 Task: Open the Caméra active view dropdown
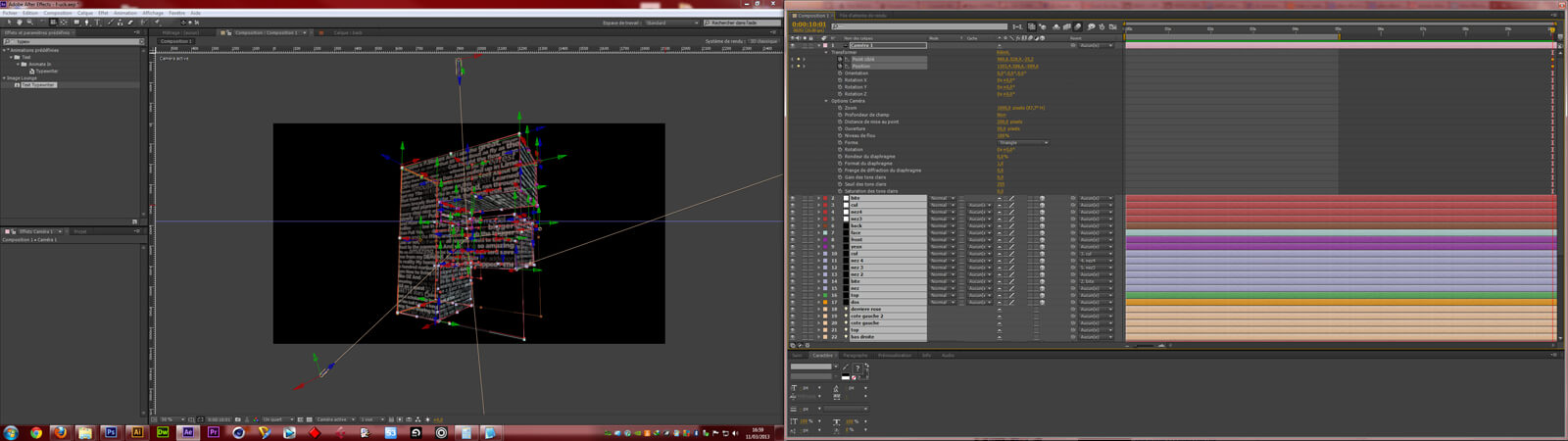(x=333, y=419)
